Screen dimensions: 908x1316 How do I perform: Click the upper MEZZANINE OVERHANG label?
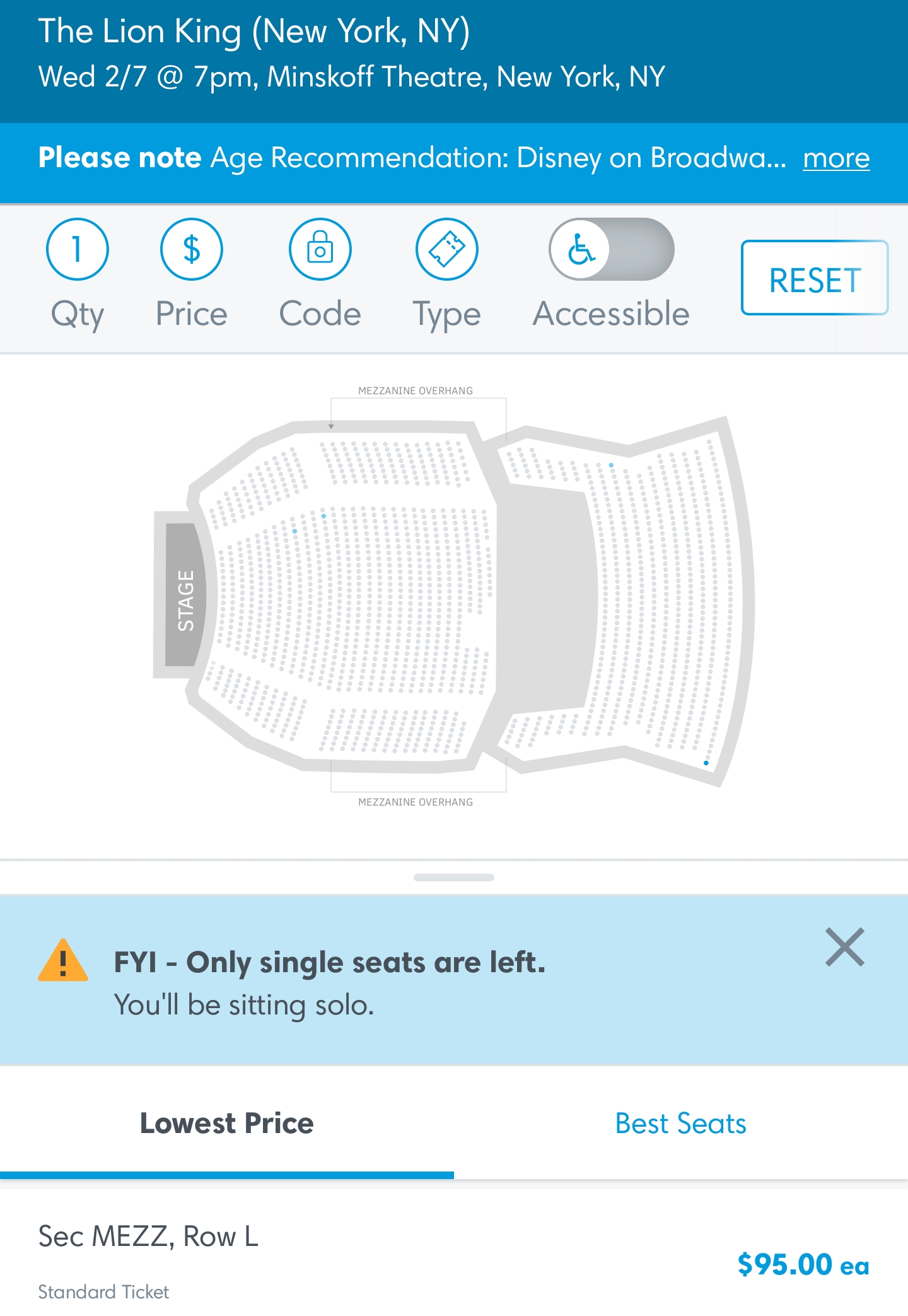tap(416, 391)
